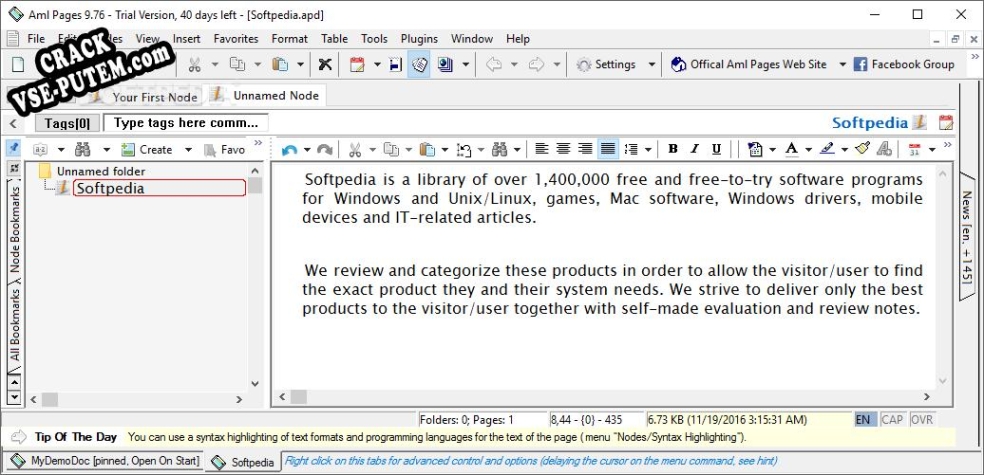Click the Favo button in tree toolbar
Image resolution: width=984 pixels, height=475 pixels.
[225, 149]
